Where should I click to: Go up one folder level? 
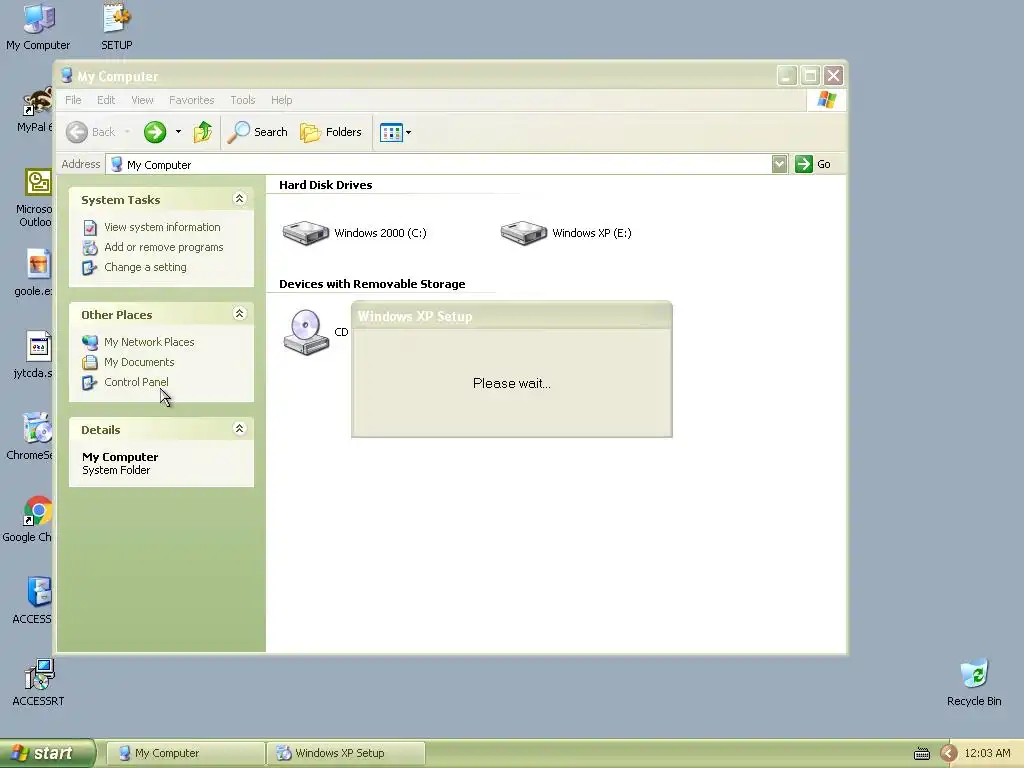202,132
